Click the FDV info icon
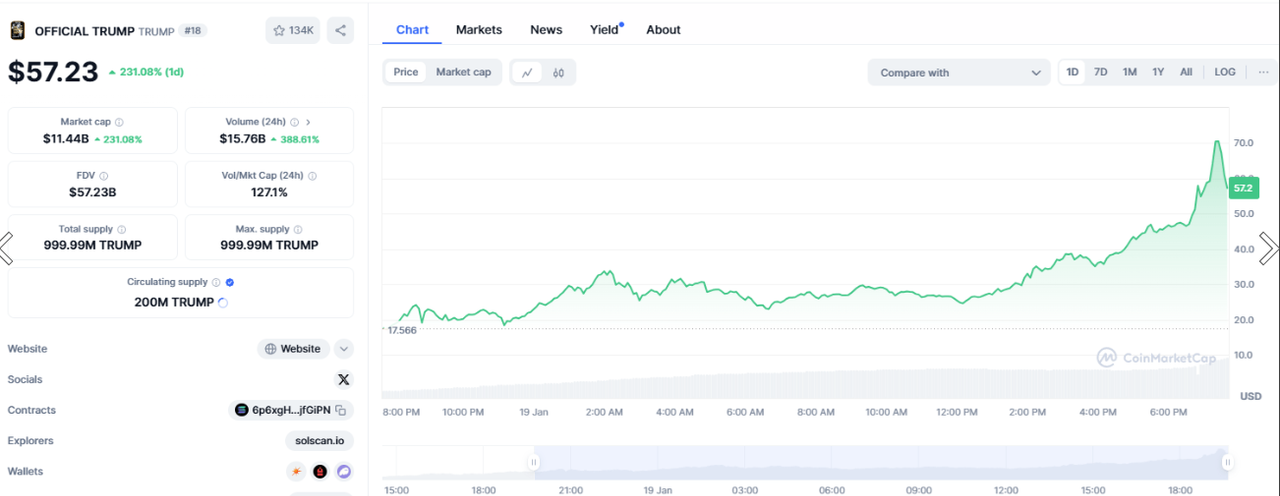The image size is (1280, 496). point(104,176)
